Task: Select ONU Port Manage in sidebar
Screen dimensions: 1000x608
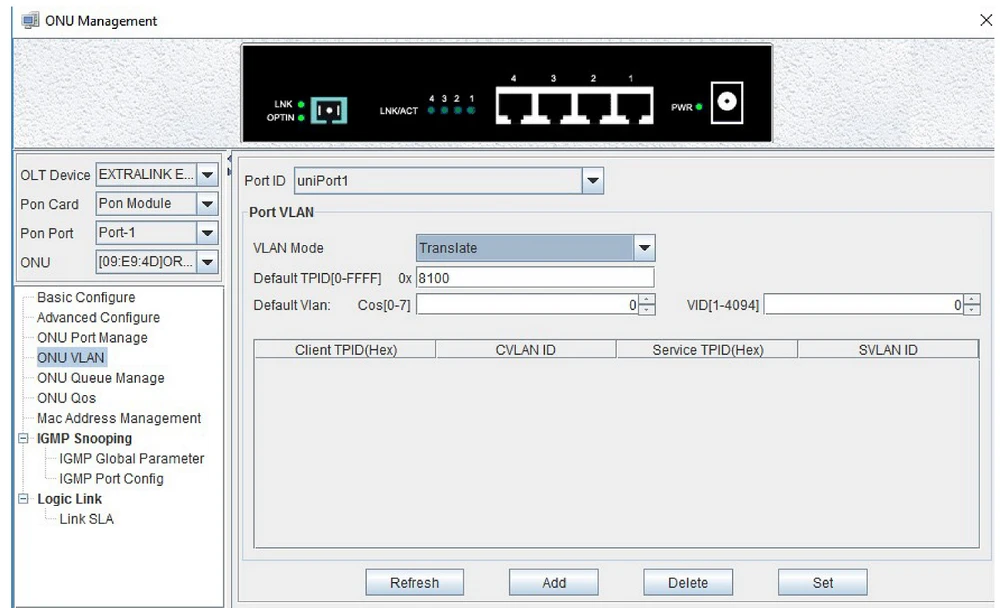Action: [92, 338]
